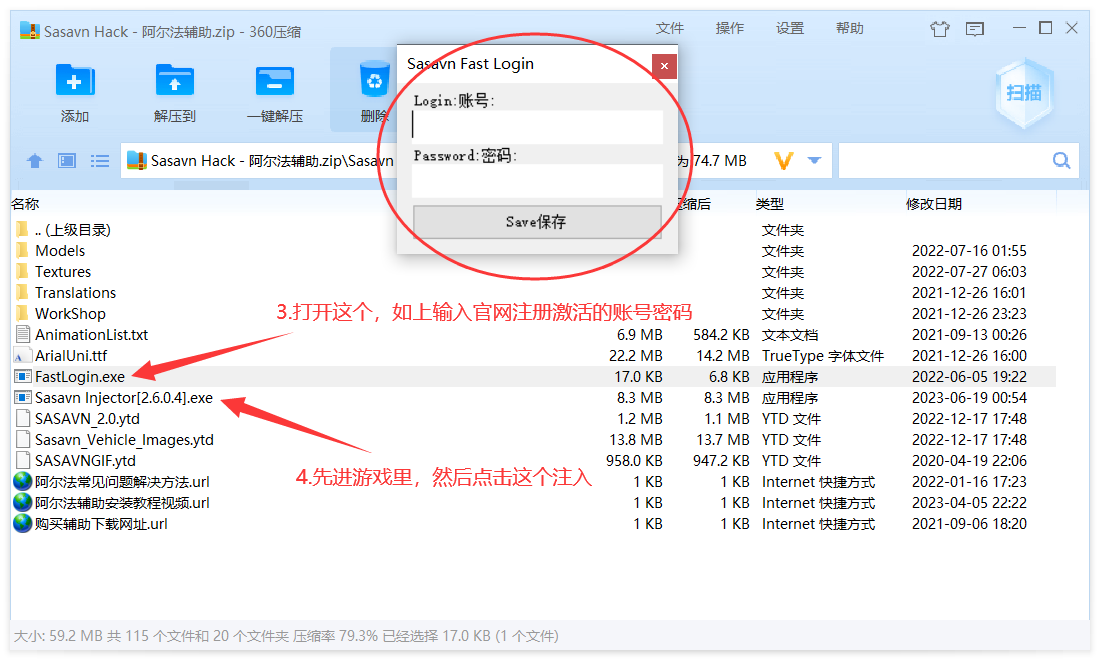This screenshot has width=1100, height=660.
Task: Click the Login 账号 input field
Action: [537, 127]
